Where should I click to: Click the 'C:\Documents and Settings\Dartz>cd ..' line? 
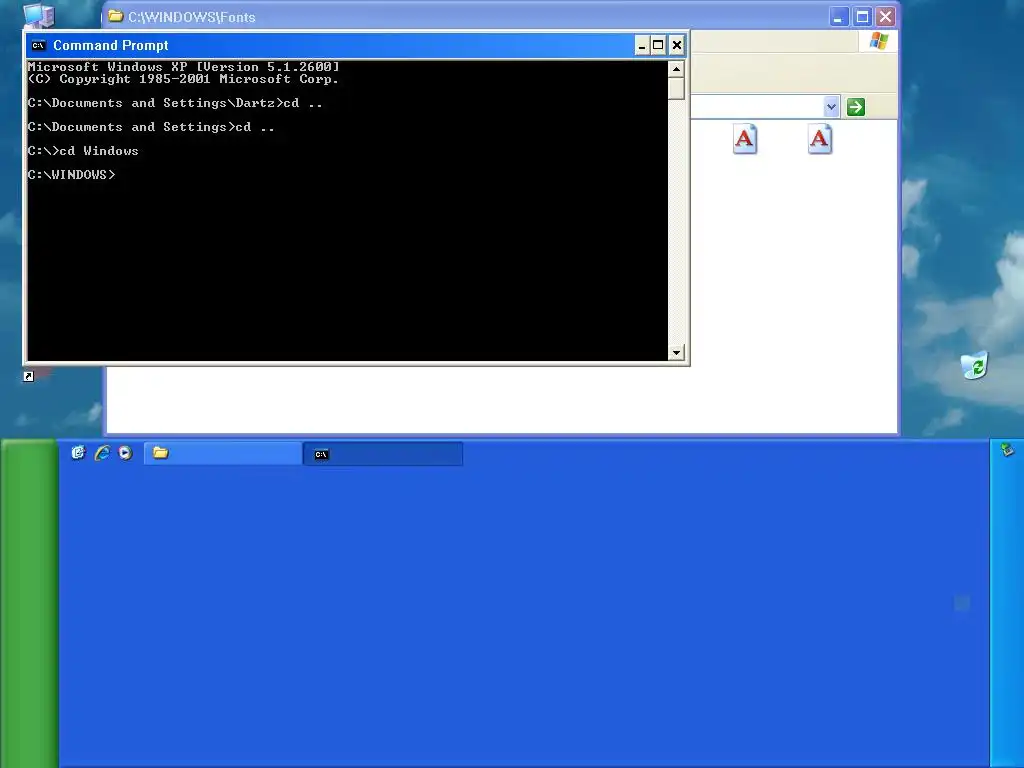(x=175, y=103)
